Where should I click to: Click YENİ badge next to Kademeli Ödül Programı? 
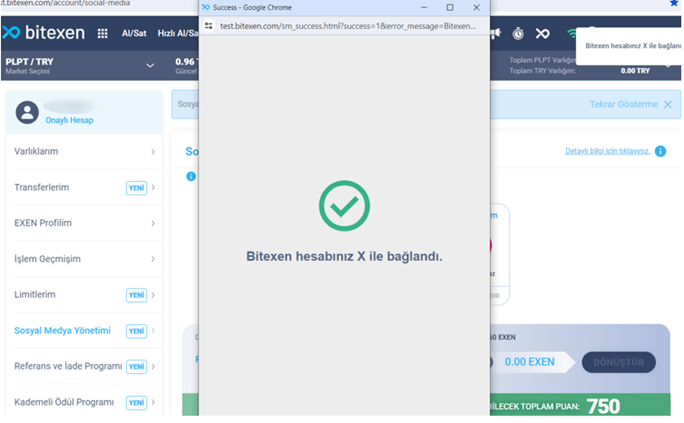click(x=137, y=403)
